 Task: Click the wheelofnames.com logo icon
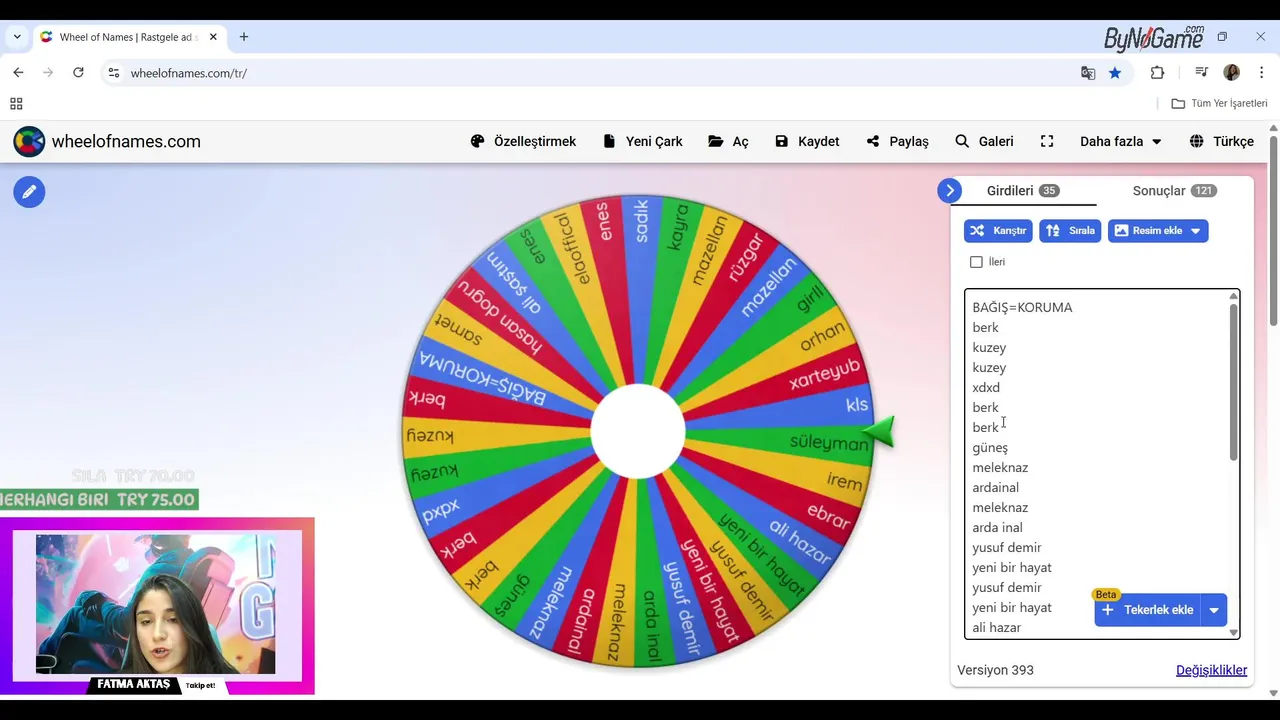point(29,141)
